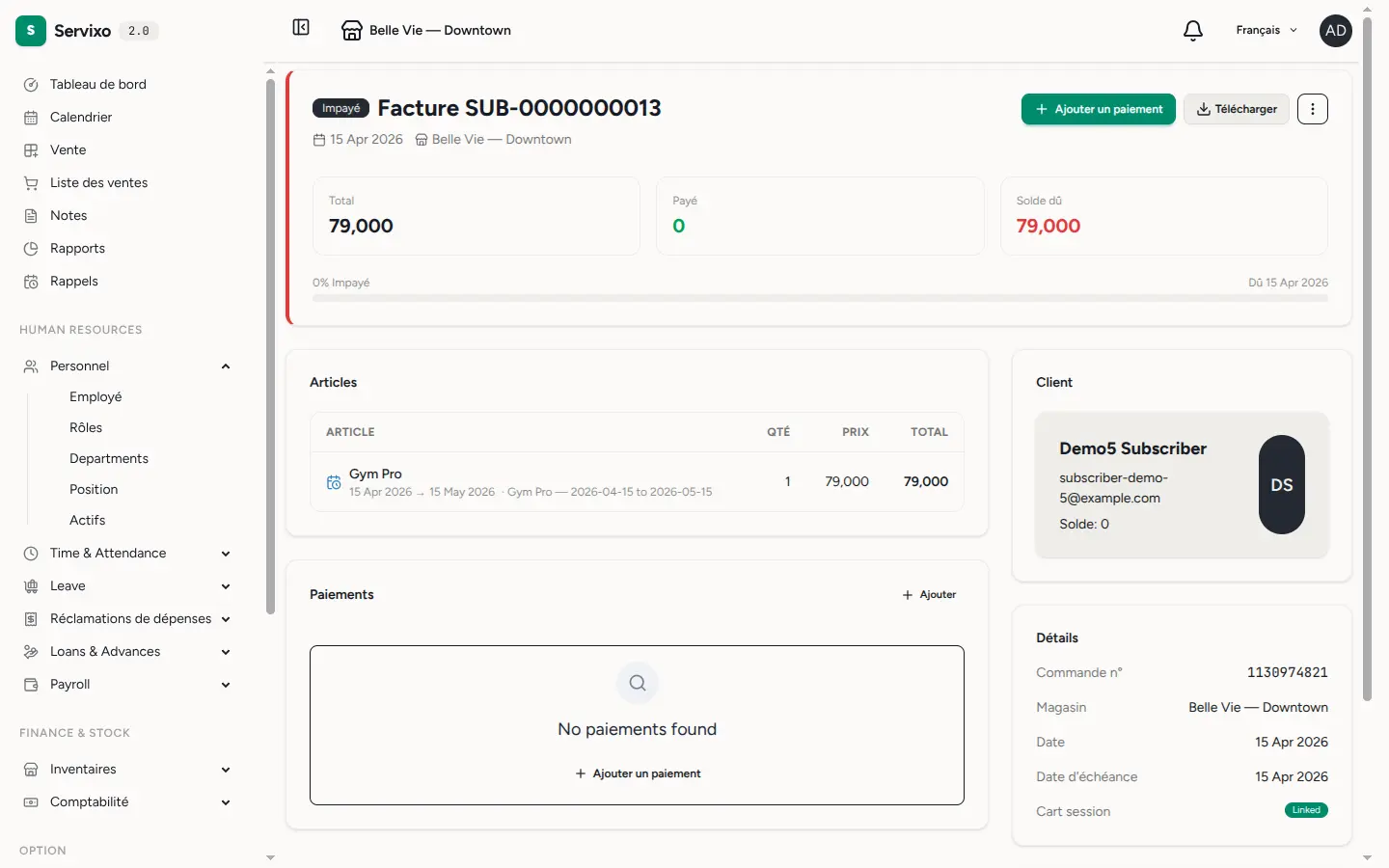Click Ajouter link in Paiements header
The height and width of the screenshot is (868, 1389).
(x=929, y=595)
